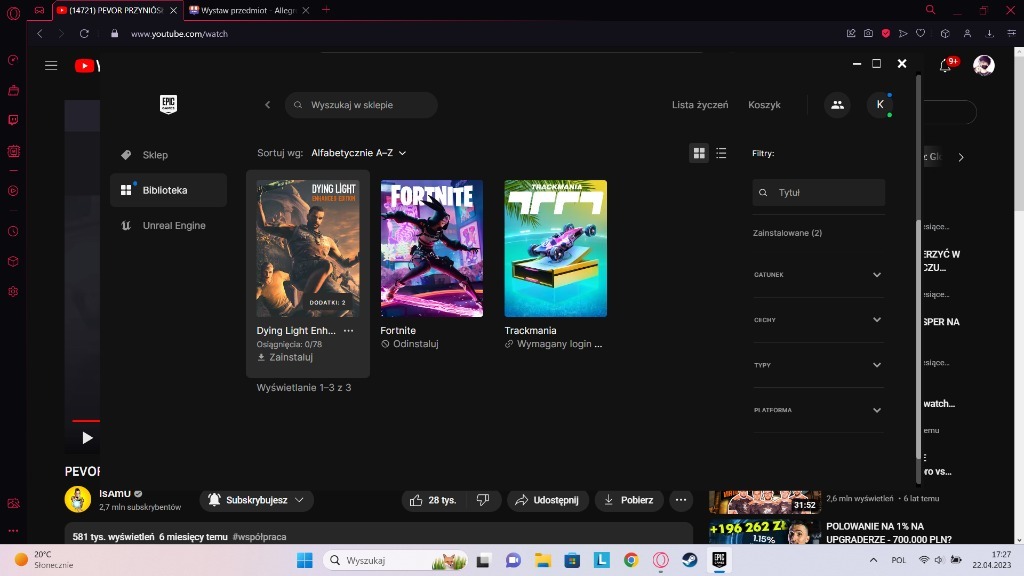Image resolution: width=1024 pixels, height=576 pixels.
Task: Open a new browser tab
Action: [x=326, y=10]
